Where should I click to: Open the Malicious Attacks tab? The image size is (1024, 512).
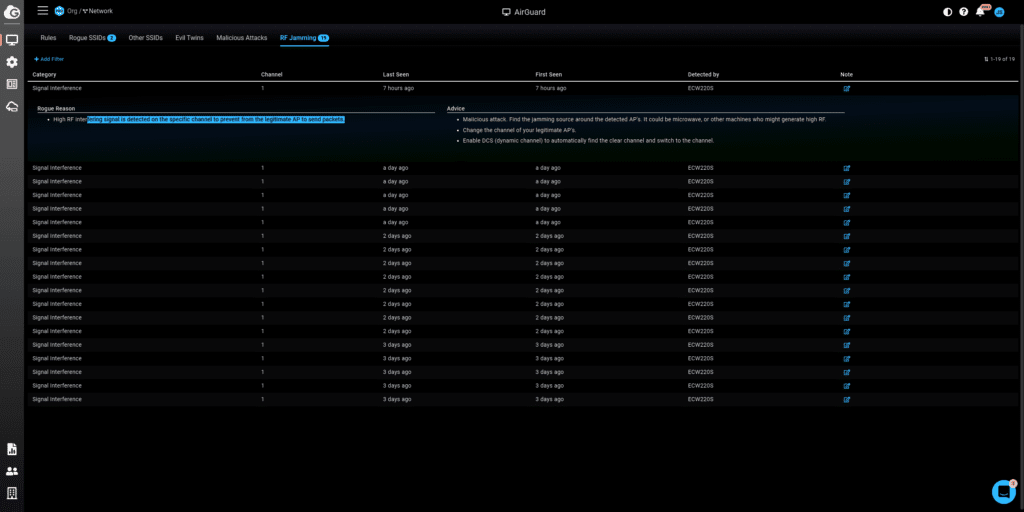coord(241,38)
